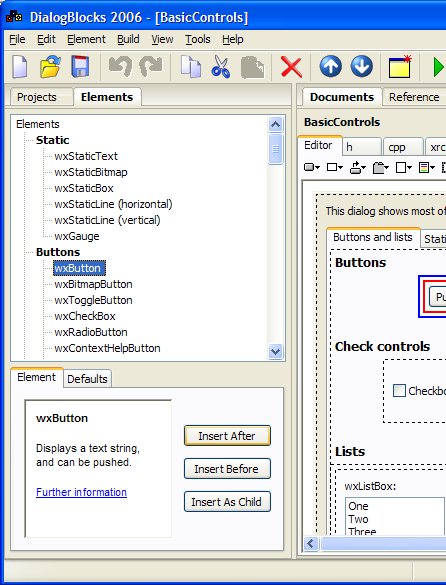Image resolution: width=446 pixels, height=585 pixels.
Task: Move element up with the blue arrow
Action: (331, 66)
